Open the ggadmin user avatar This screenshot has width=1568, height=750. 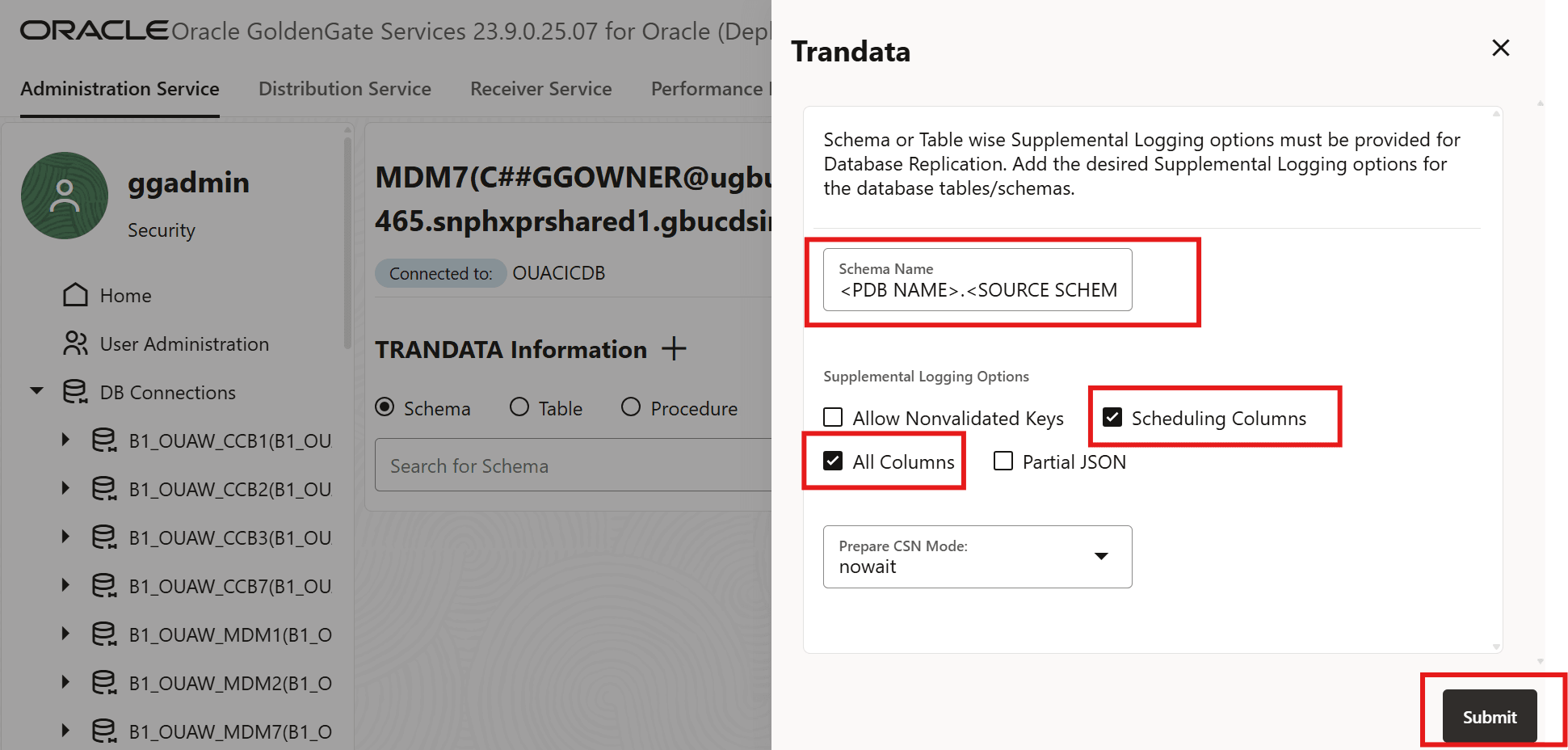[x=64, y=196]
